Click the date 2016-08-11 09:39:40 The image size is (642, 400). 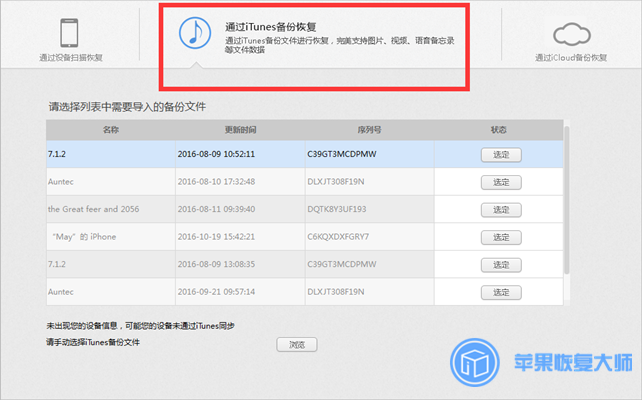pyautogui.click(x=216, y=209)
